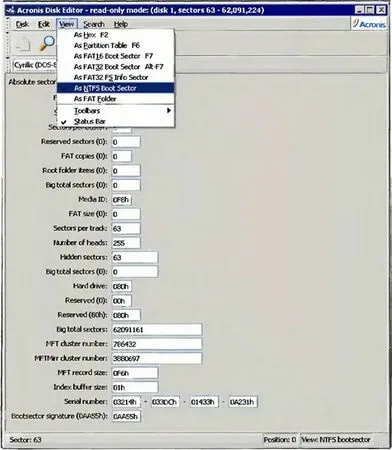Select As Hex view option
The height and width of the screenshot is (450, 392).
coord(116,35)
